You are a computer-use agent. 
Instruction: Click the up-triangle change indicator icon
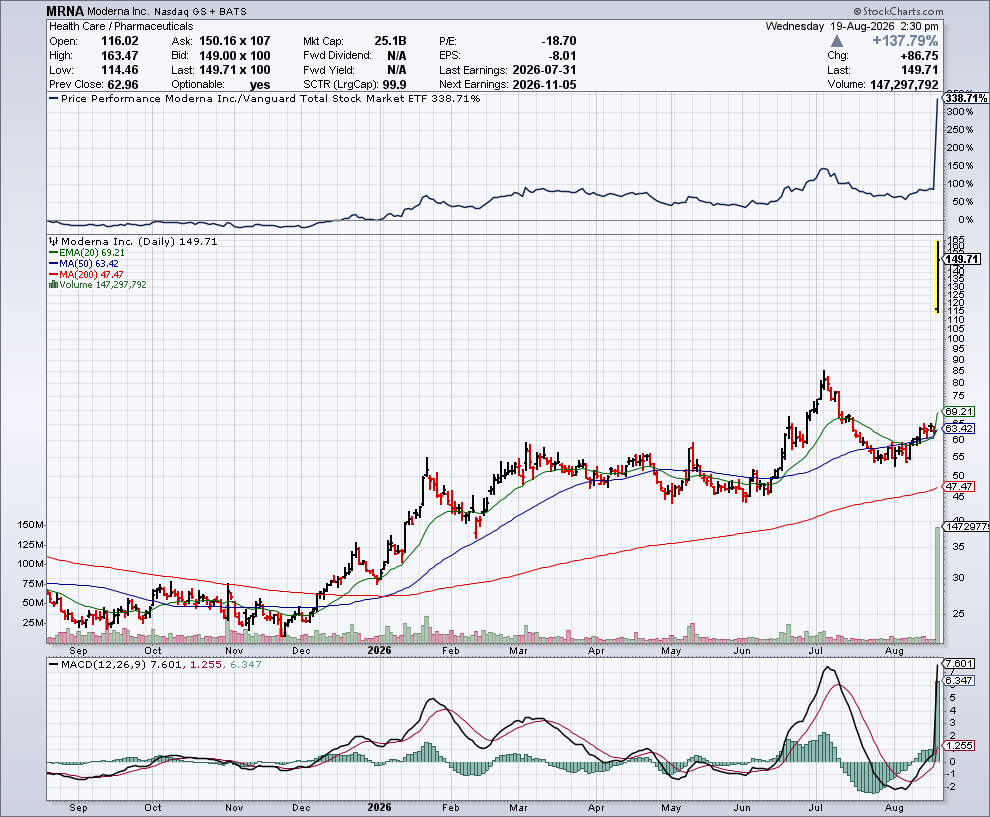tap(837, 41)
